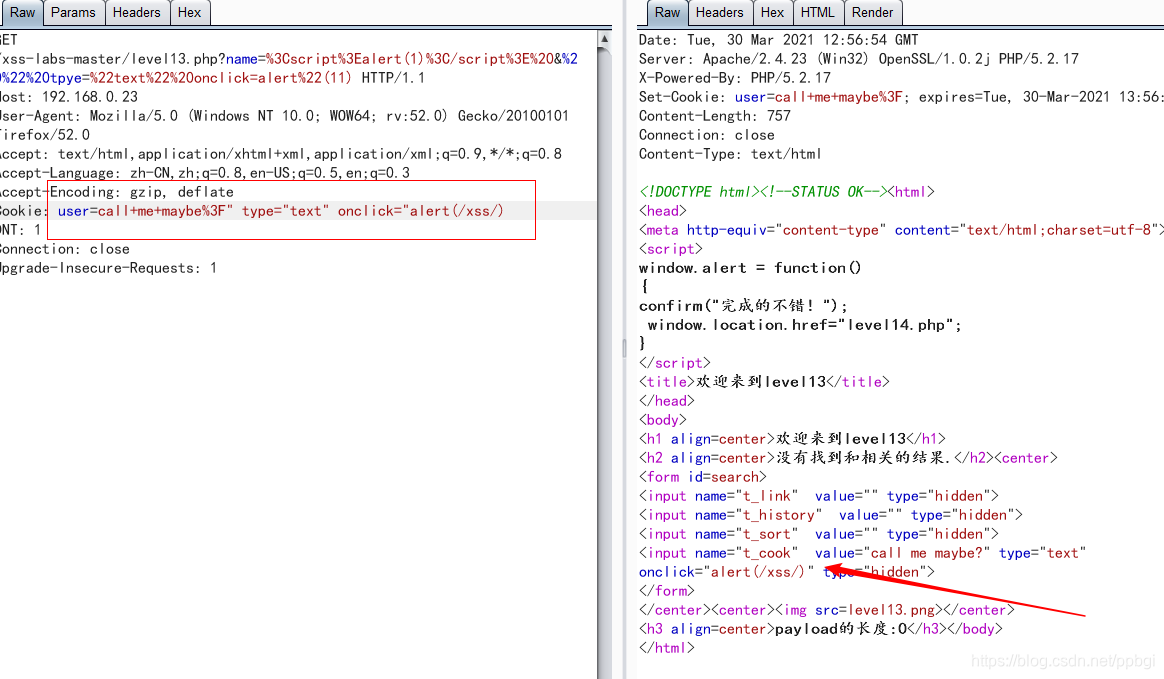Click the onclick="alert(/xss/)" response line
Screen dimensions: 1164x679
(x=786, y=572)
